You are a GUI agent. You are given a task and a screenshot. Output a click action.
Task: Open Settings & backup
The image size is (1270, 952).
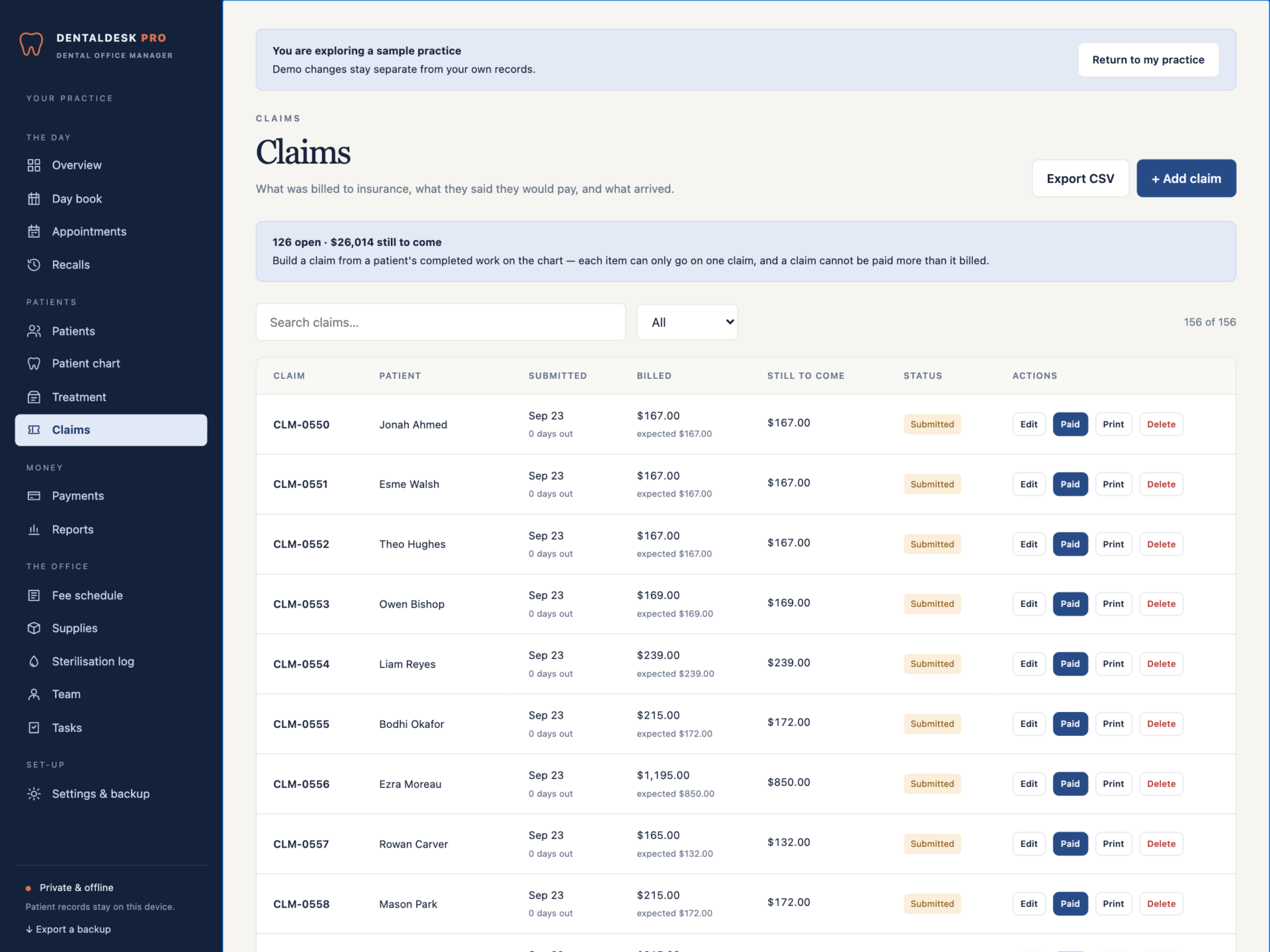tap(111, 793)
